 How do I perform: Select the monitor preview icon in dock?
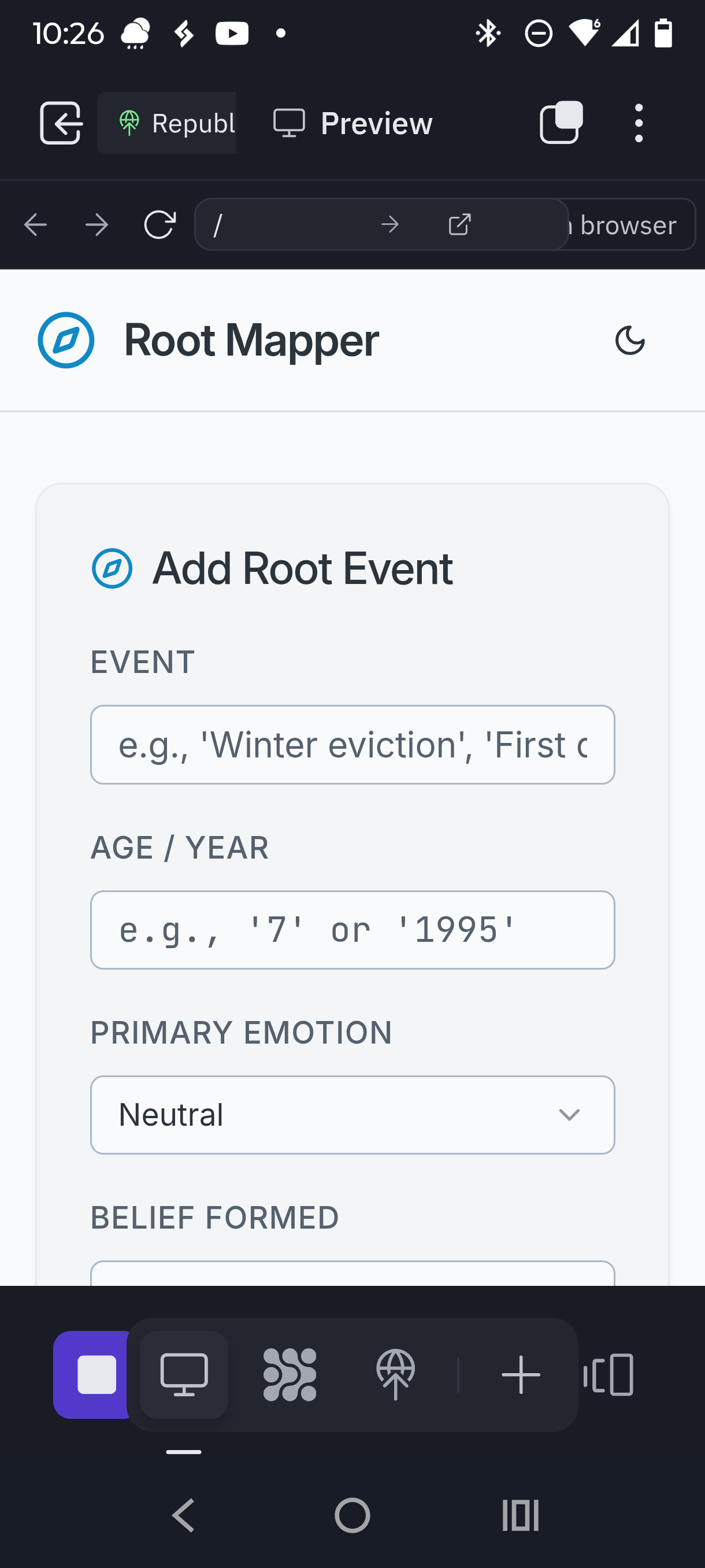184,1374
